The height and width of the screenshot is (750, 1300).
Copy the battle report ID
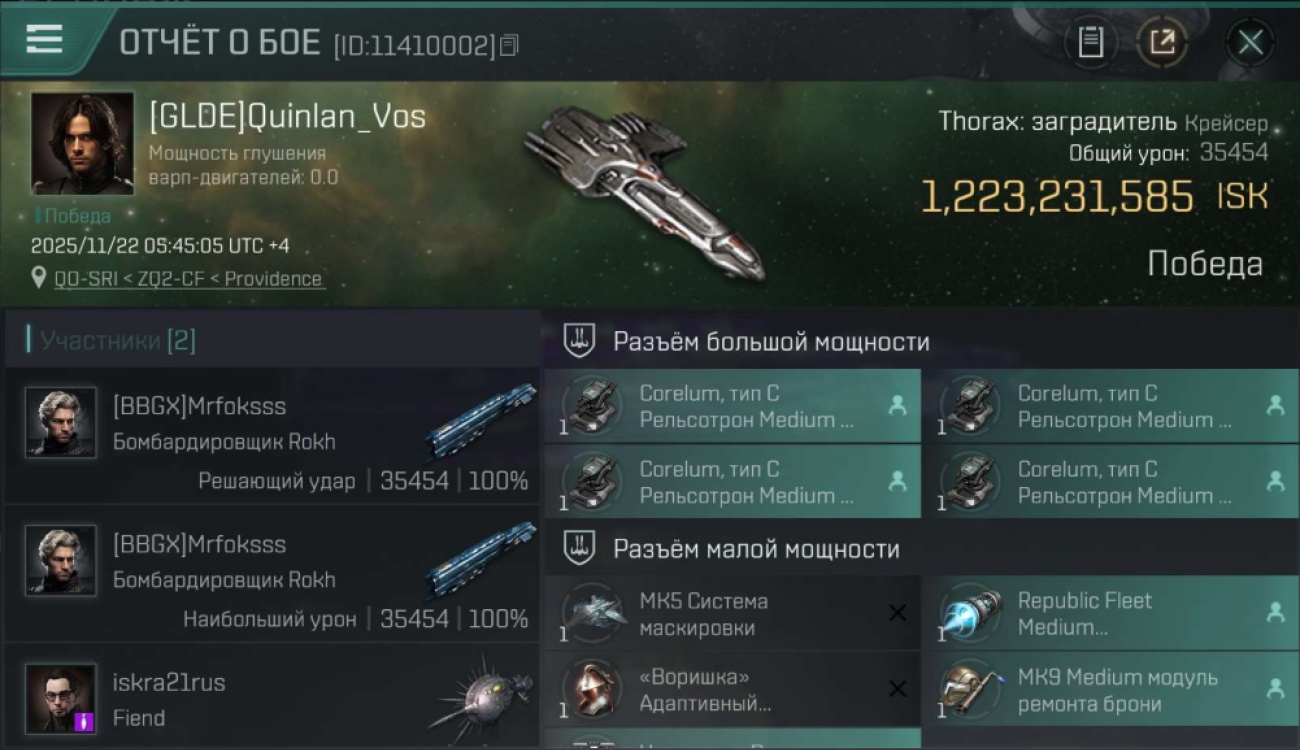[x=510, y=45]
